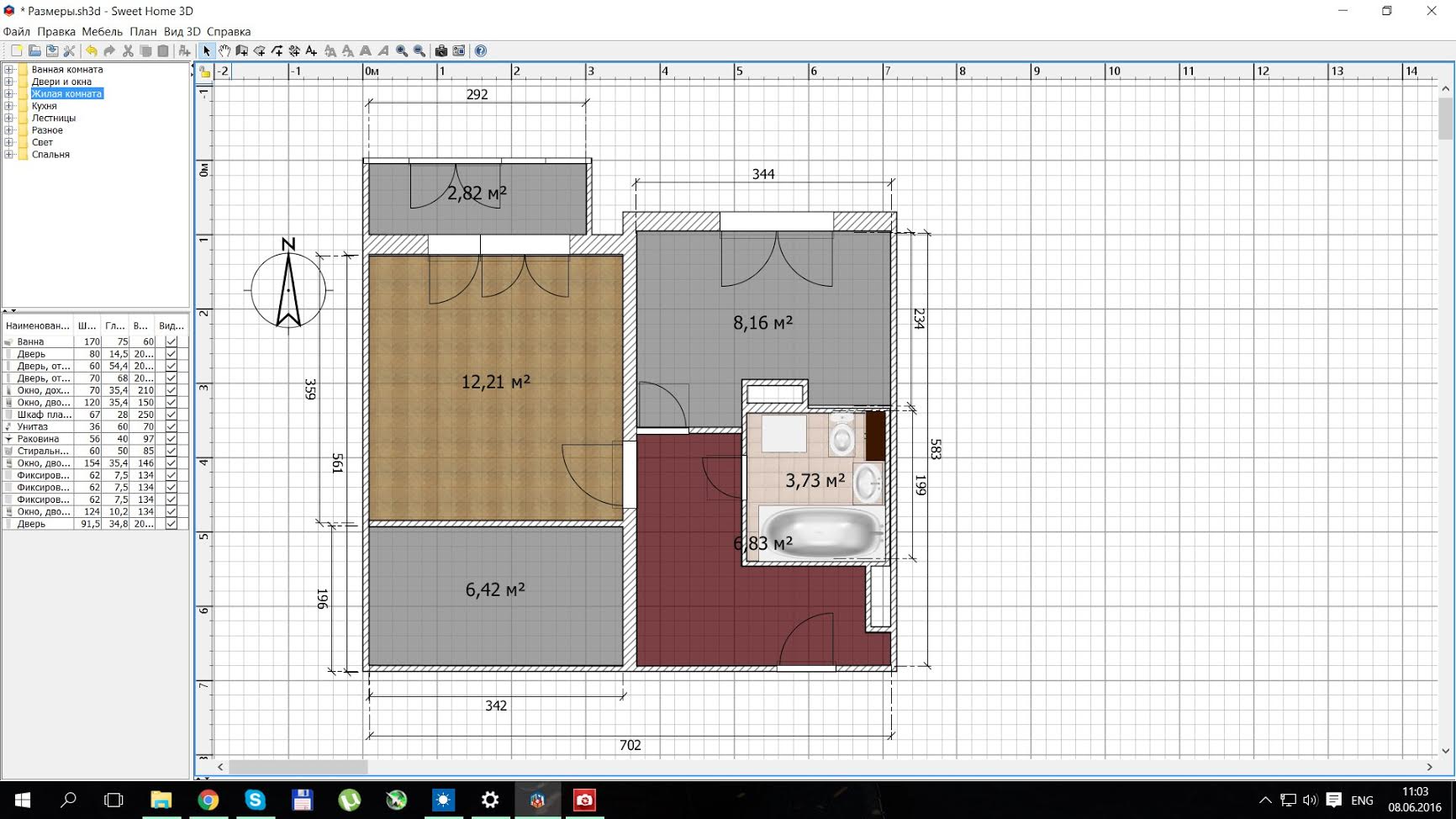Select the Create walls tool

(x=241, y=51)
